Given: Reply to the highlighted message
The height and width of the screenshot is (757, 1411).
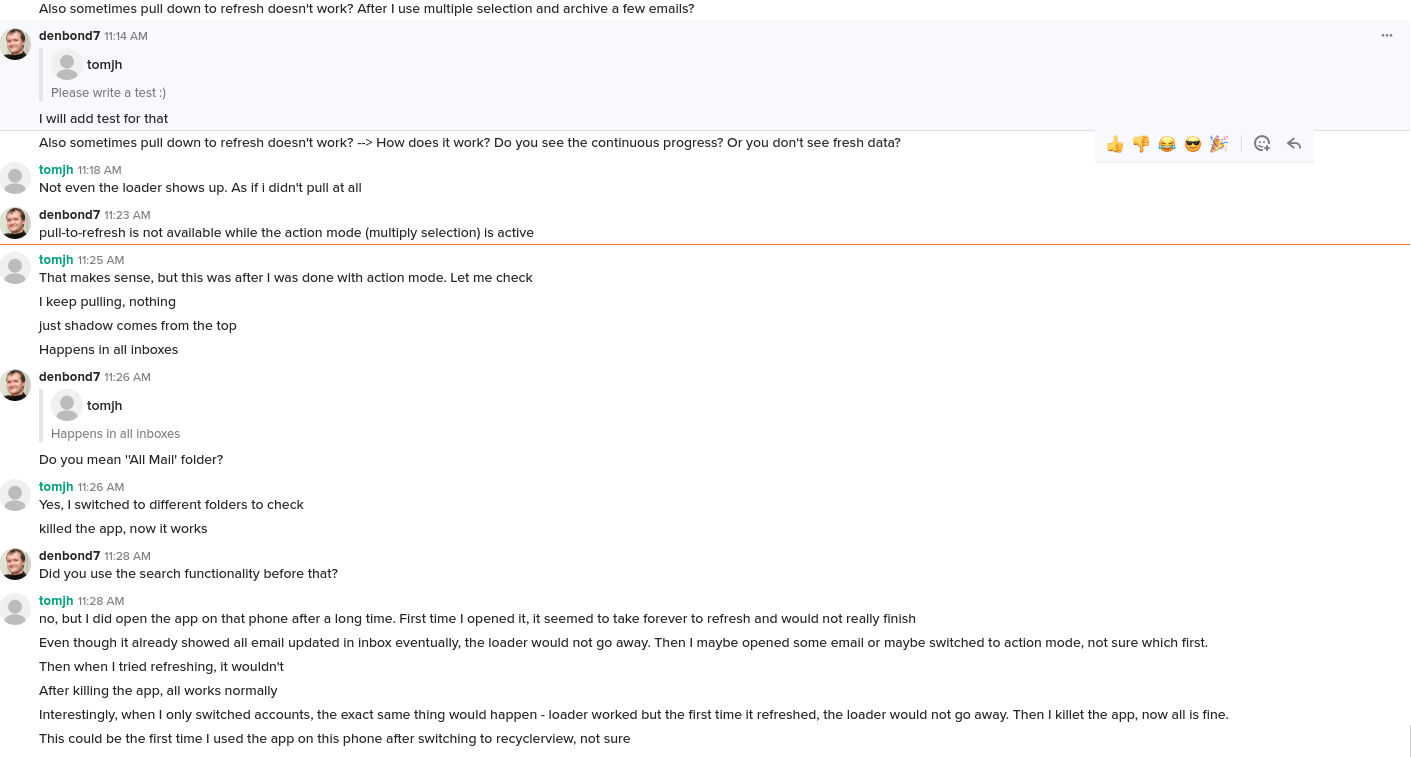Looking at the screenshot, I should pos(1294,144).
